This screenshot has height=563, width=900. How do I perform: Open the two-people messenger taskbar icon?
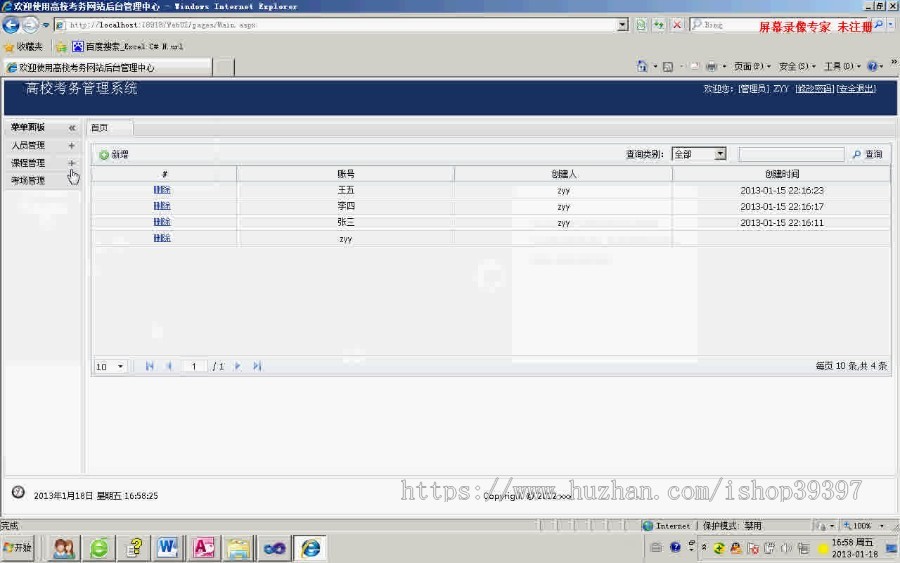click(x=63, y=548)
